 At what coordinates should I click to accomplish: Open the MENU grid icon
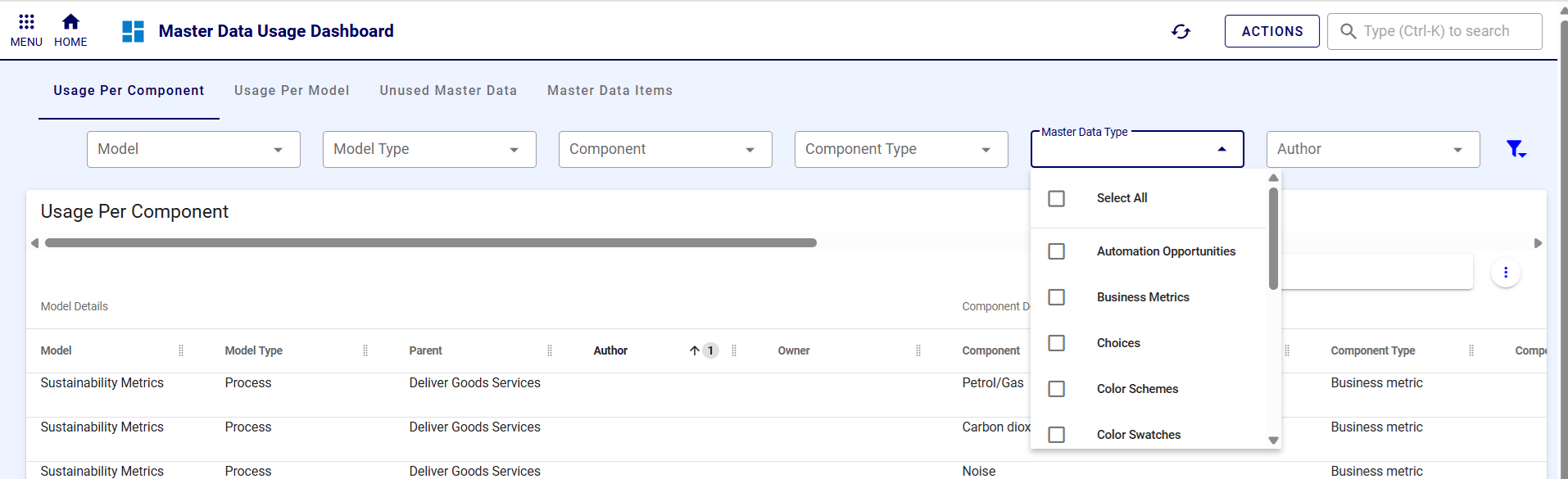pos(26,22)
